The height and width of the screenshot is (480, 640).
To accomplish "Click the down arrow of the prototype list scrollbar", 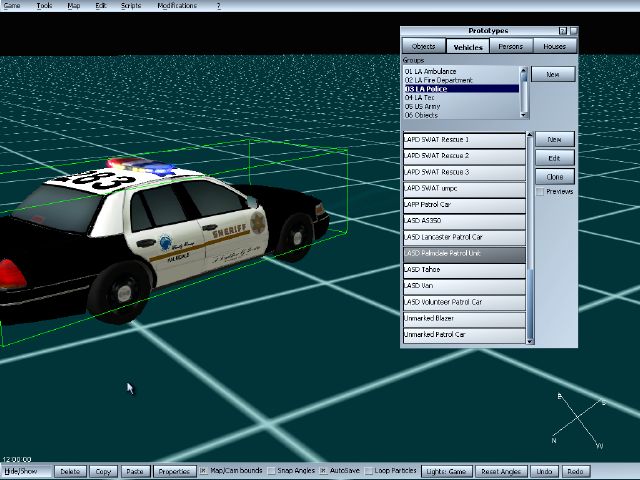I will 530,341.
